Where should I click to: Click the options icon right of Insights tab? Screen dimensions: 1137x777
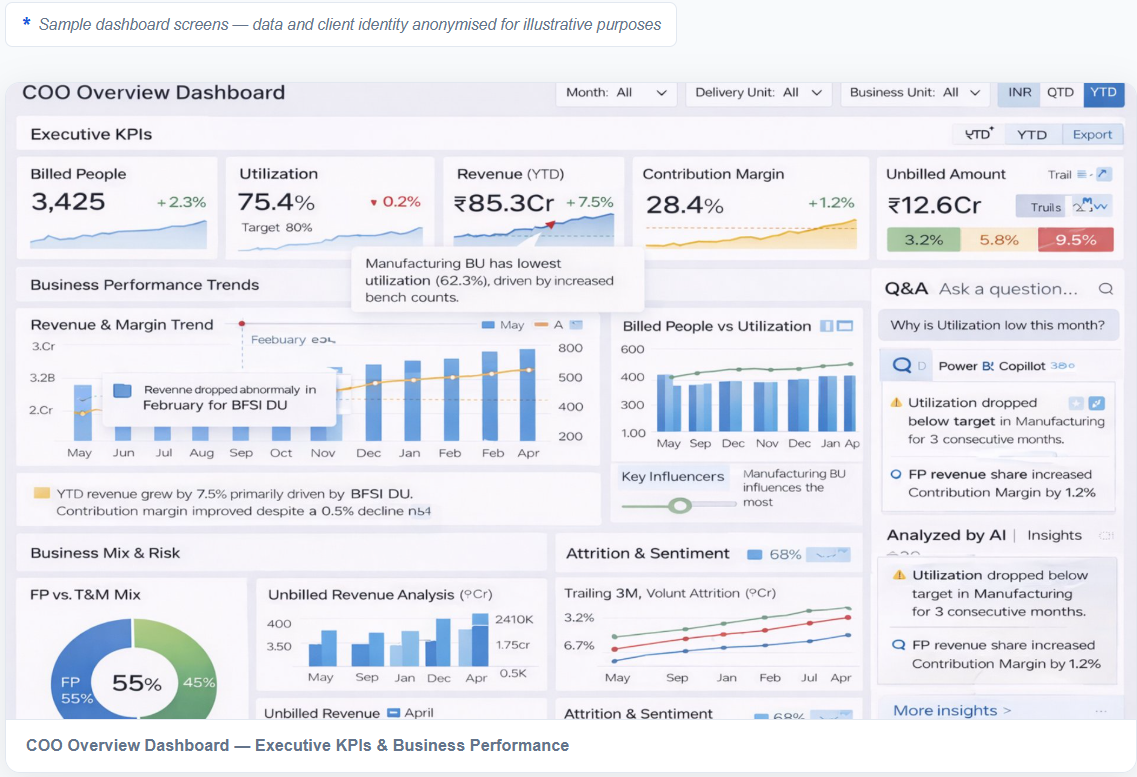(x=1106, y=536)
